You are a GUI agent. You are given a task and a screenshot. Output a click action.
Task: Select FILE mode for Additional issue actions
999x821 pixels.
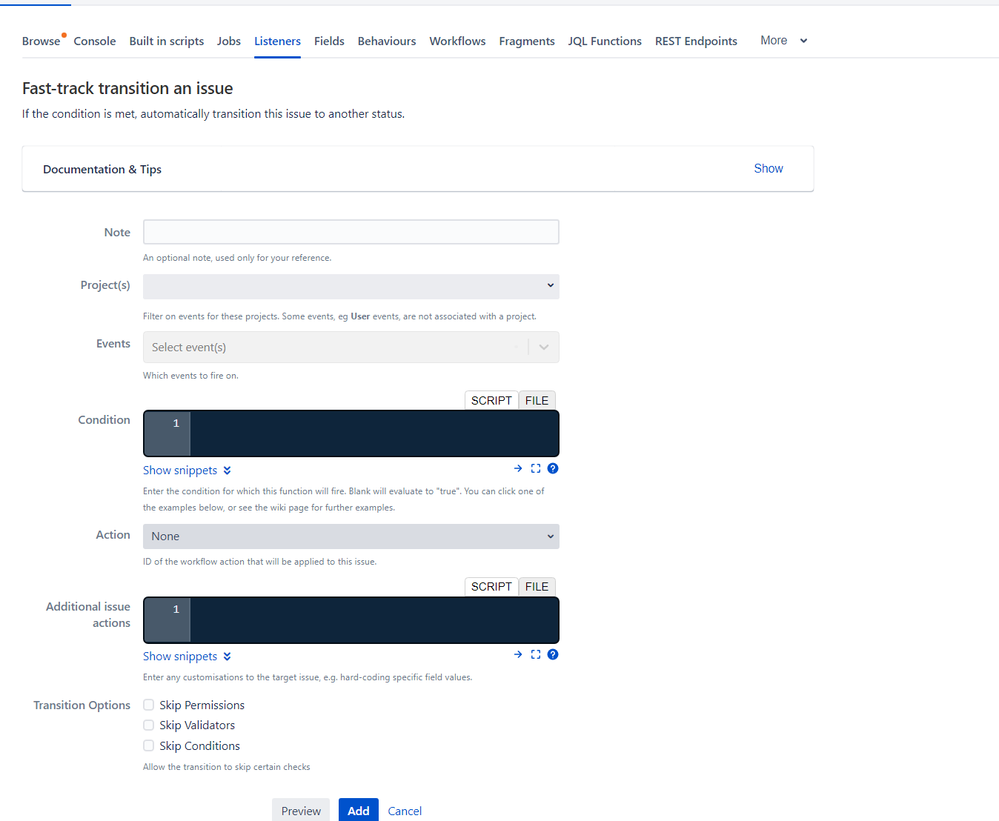tap(536, 586)
